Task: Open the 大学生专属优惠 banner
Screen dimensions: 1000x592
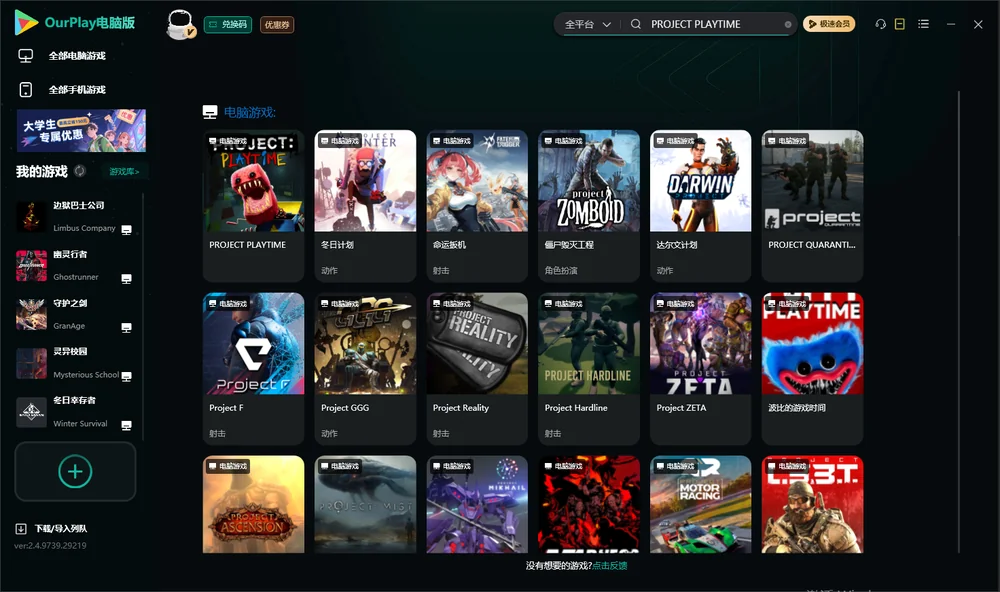Action: [x=81, y=131]
